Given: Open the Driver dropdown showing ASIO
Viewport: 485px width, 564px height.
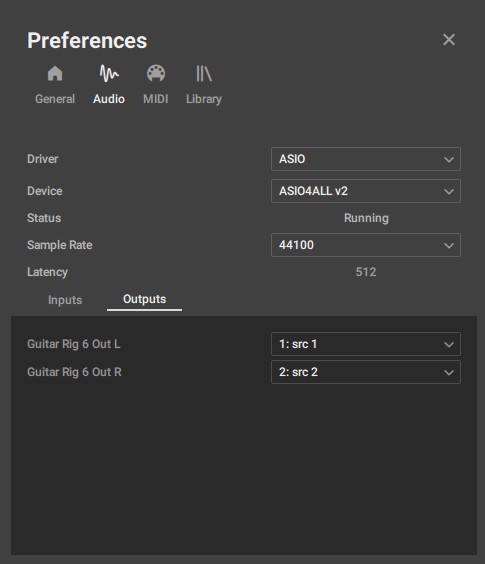Looking at the screenshot, I should 366,159.
